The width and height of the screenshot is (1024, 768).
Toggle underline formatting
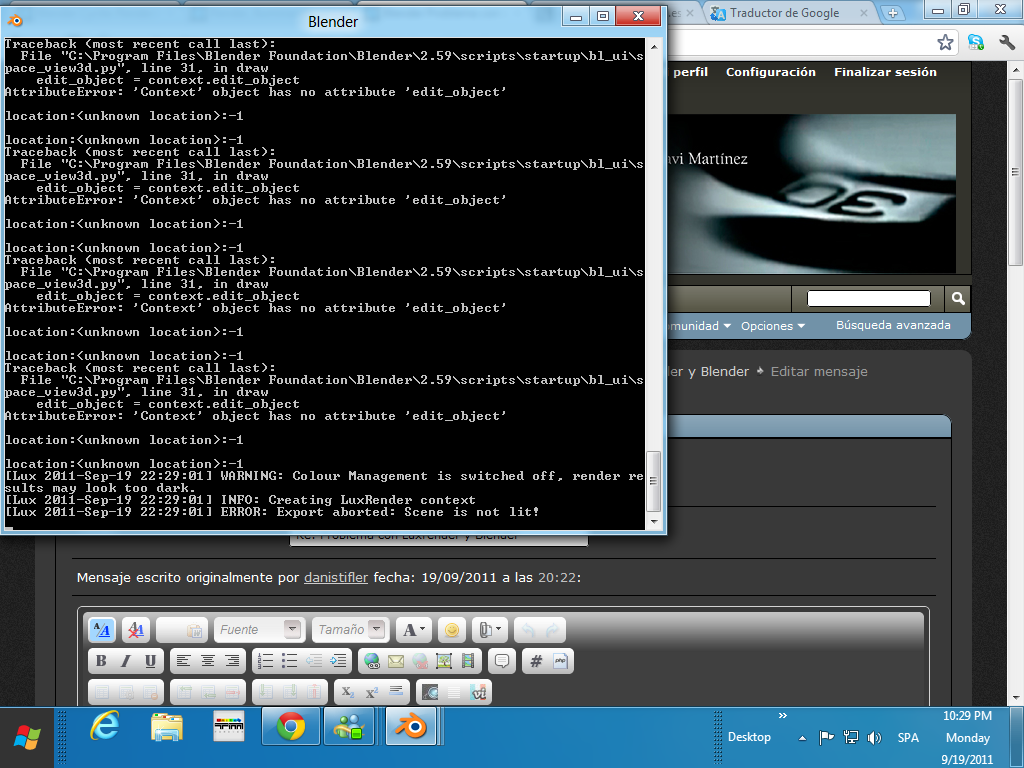point(150,661)
